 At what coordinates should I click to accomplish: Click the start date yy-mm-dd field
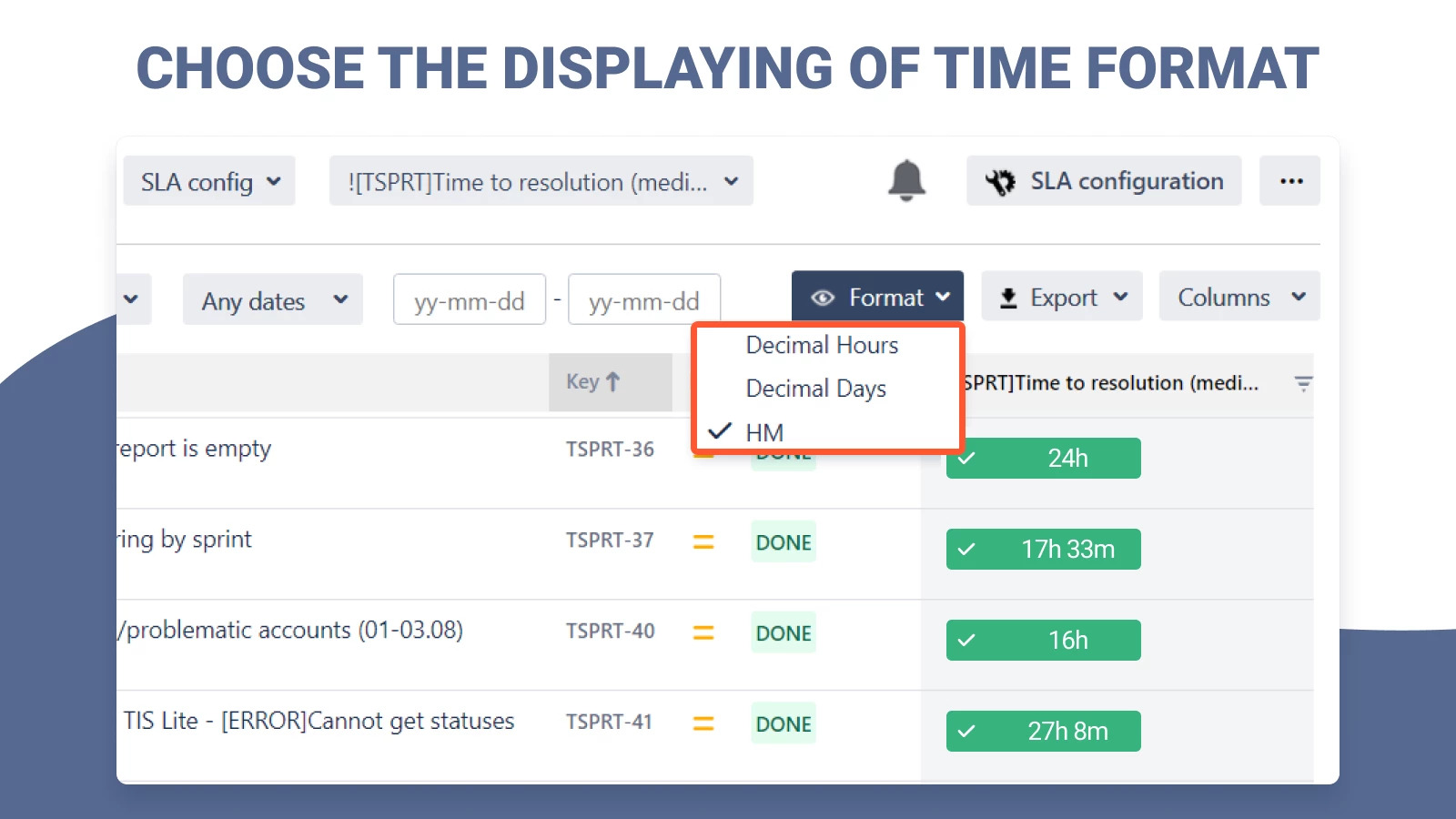pos(470,299)
